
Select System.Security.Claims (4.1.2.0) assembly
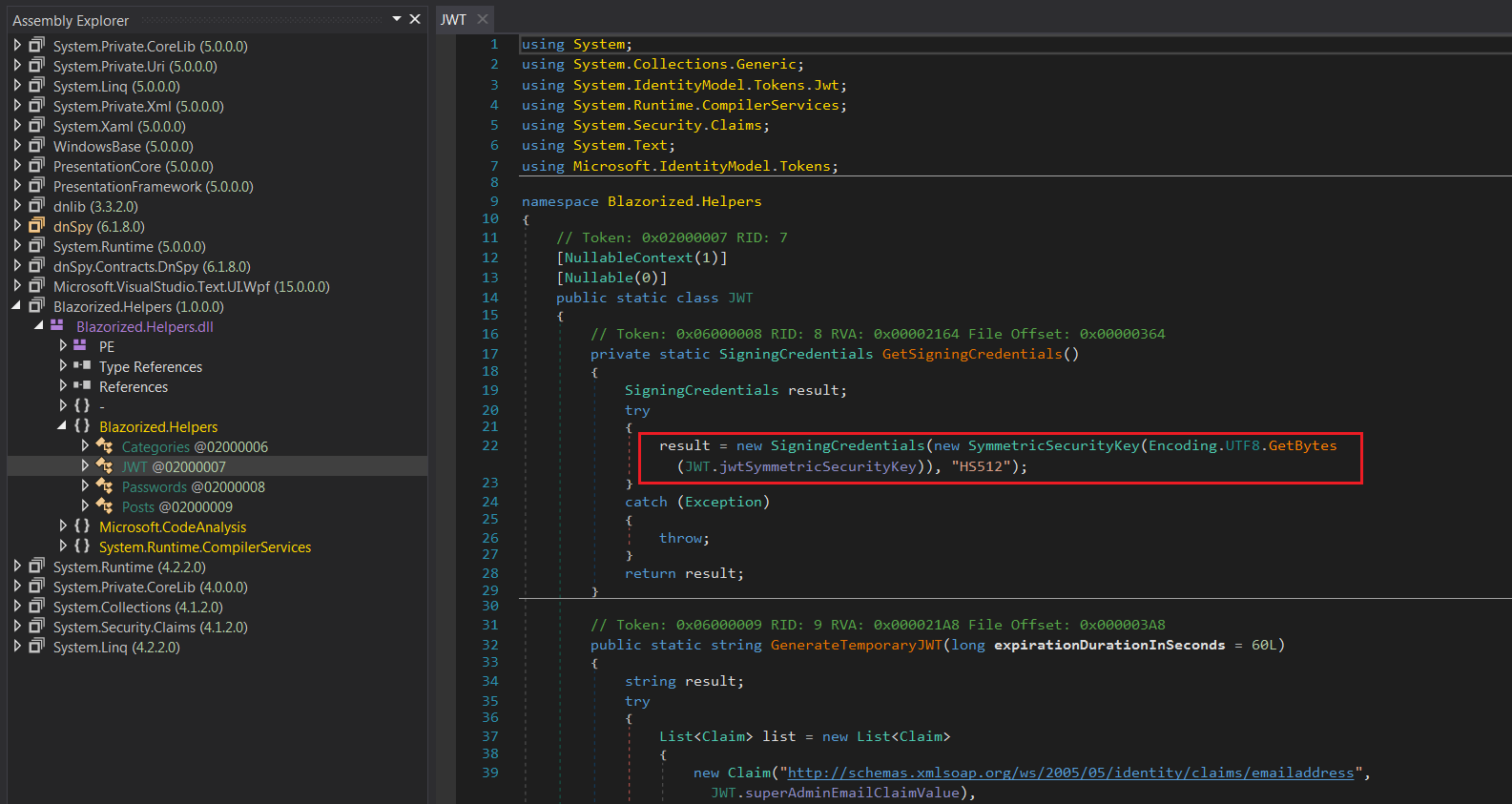(x=150, y=627)
